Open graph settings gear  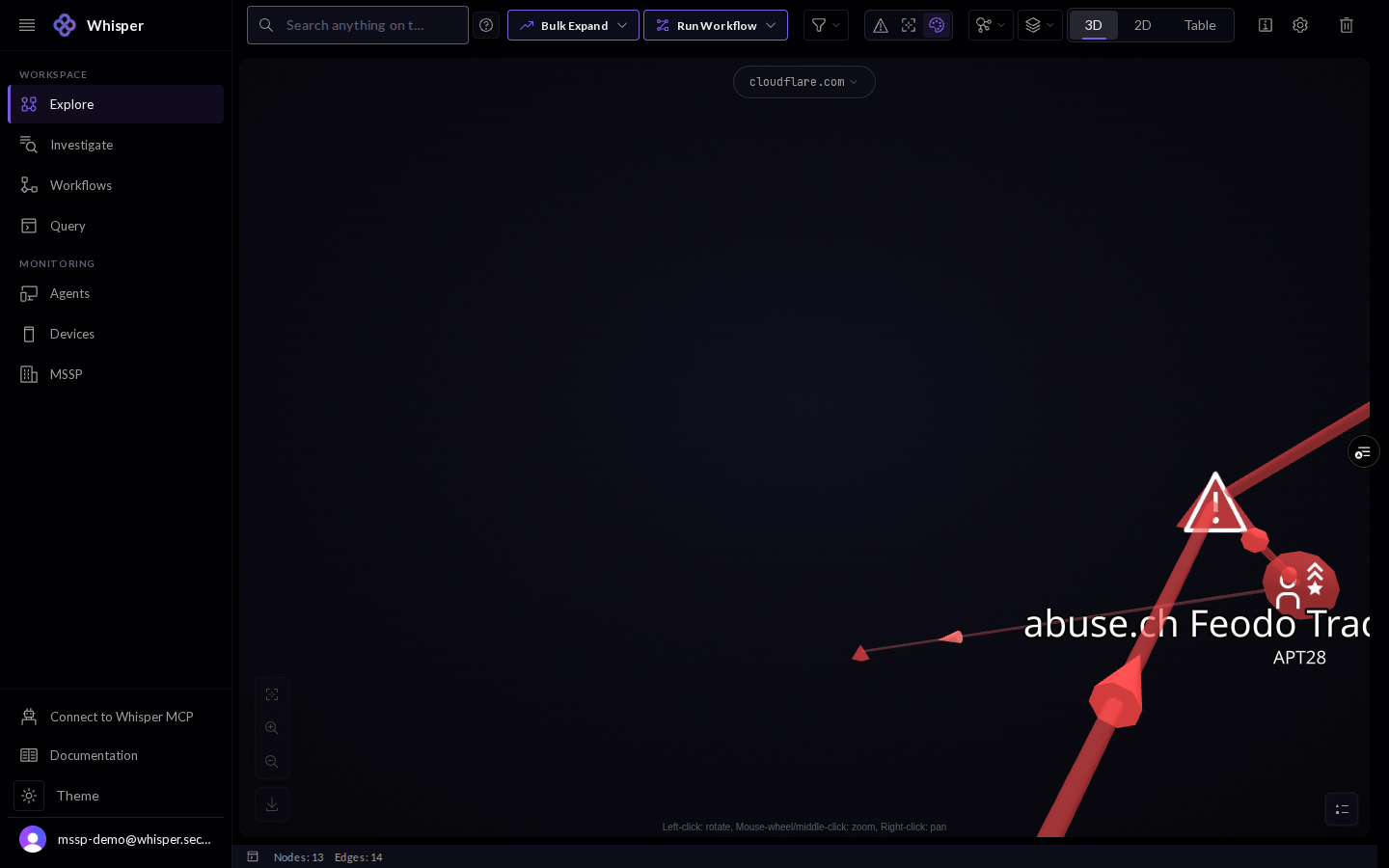click(1300, 25)
